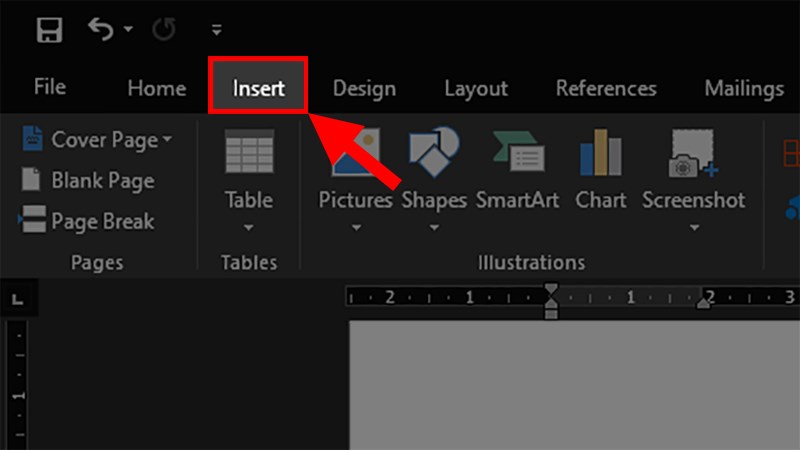This screenshot has height=450, width=800.
Task: Open the File tab
Action: pyautogui.click(x=50, y=87)
